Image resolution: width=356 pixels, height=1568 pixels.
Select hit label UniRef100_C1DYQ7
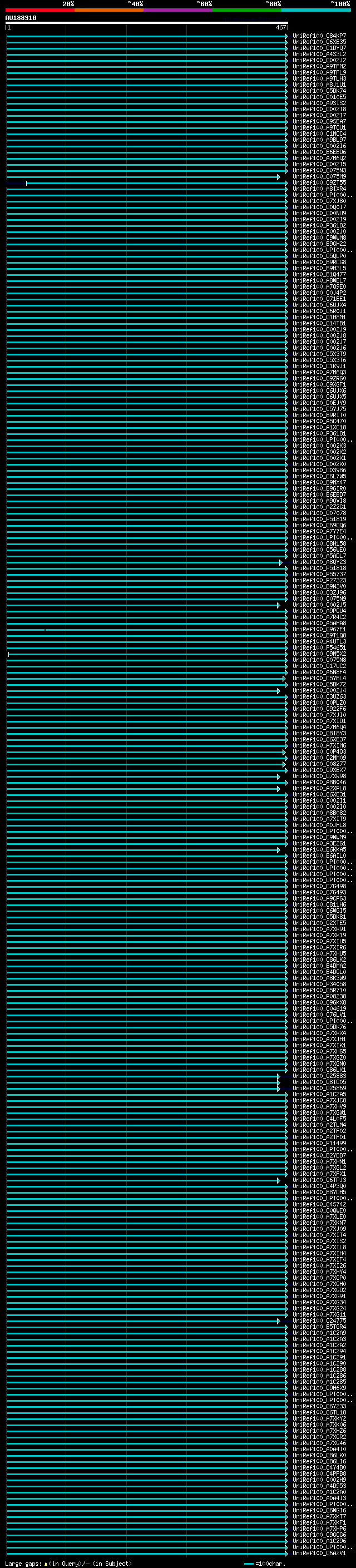tap(319, 48)
